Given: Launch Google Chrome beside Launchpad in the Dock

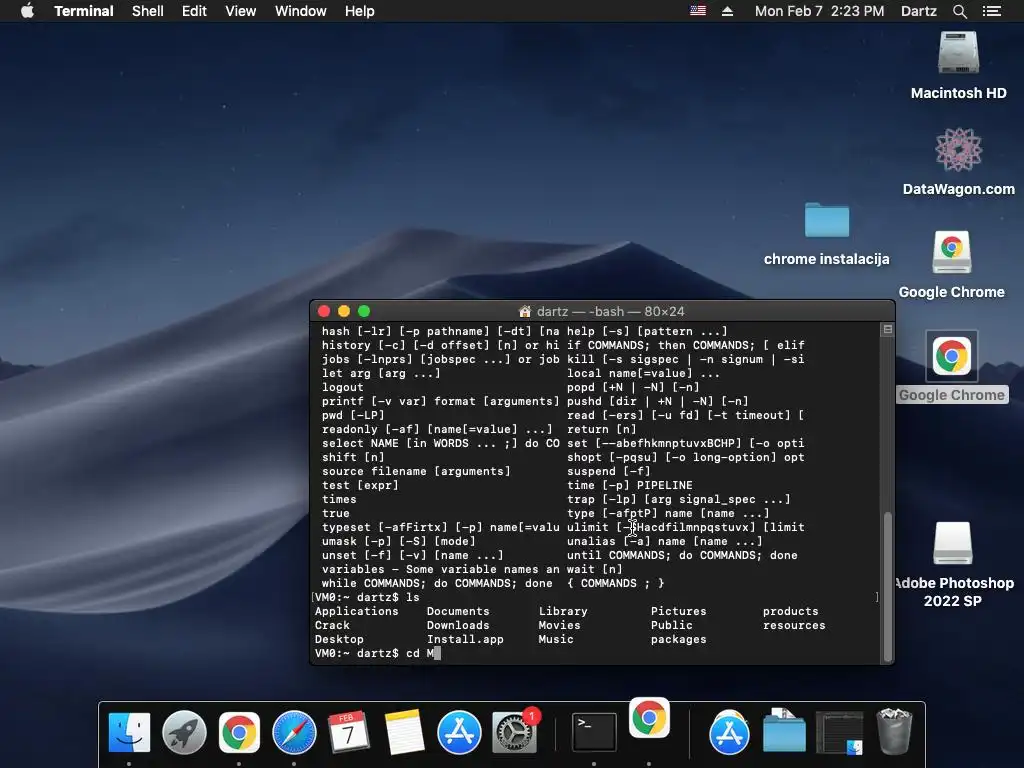Looking at the screenshot, I should click(x=239, y=732).
